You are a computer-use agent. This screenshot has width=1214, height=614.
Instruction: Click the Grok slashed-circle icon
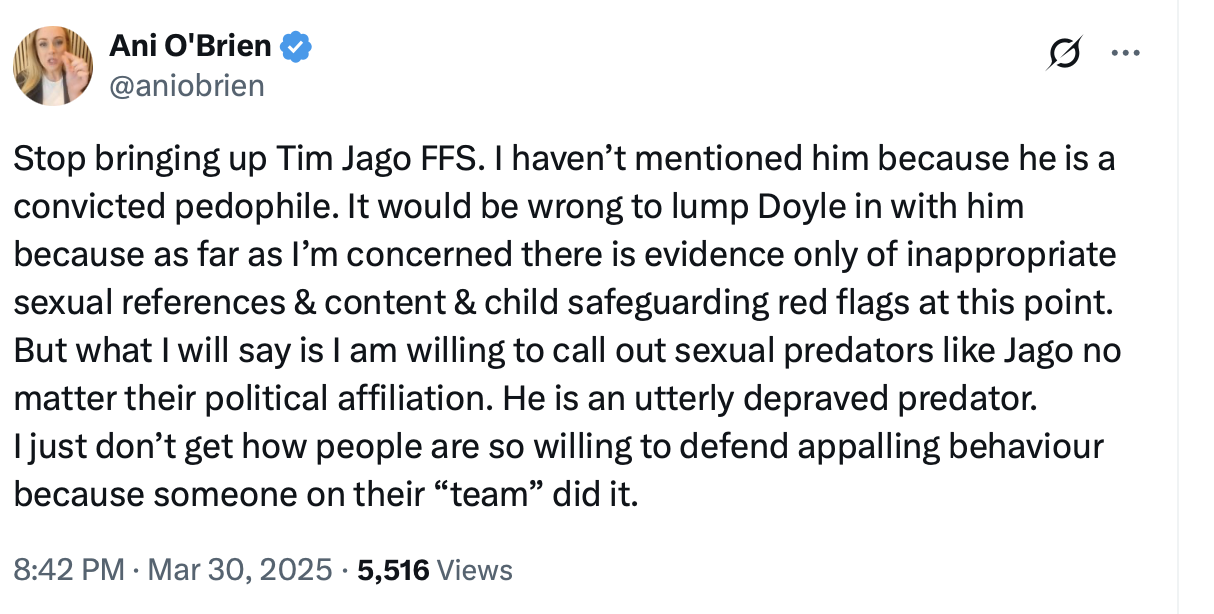(x=1063, y=53)
